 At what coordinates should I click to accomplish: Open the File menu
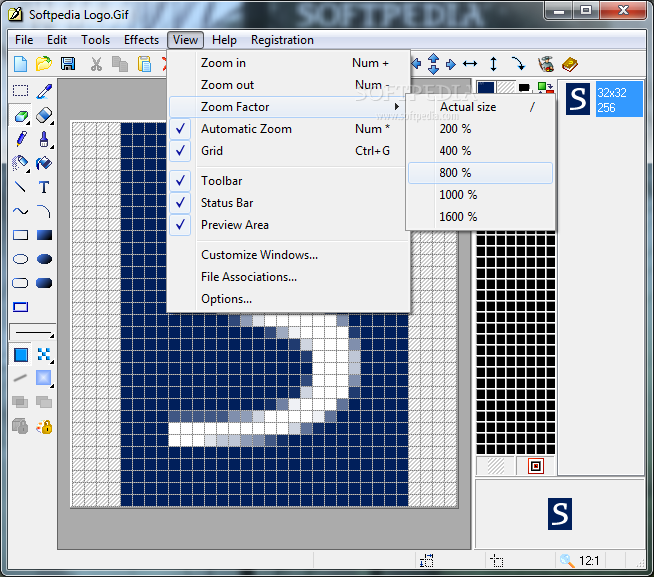tap(24, 40)
